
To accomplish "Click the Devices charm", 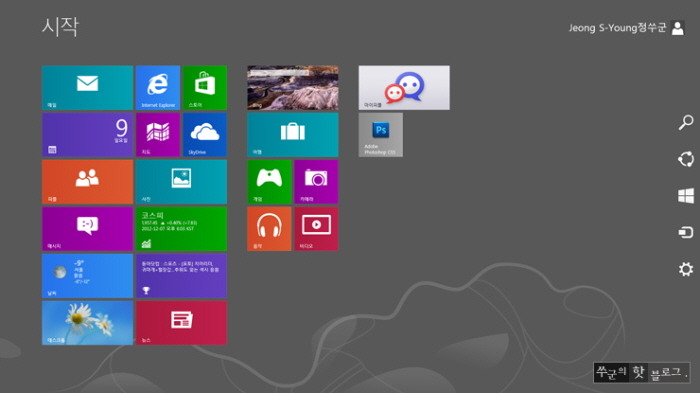I will pos(686,232).
